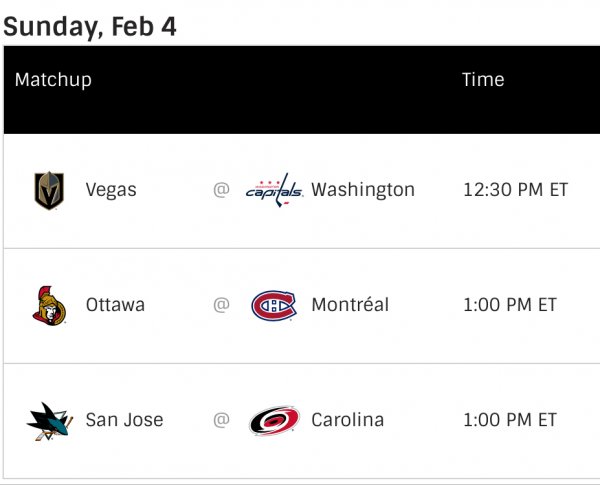Click the @ symbol in the Vegas–Washington row
Screen dimensions: 600x485
[x=221, y=190]
